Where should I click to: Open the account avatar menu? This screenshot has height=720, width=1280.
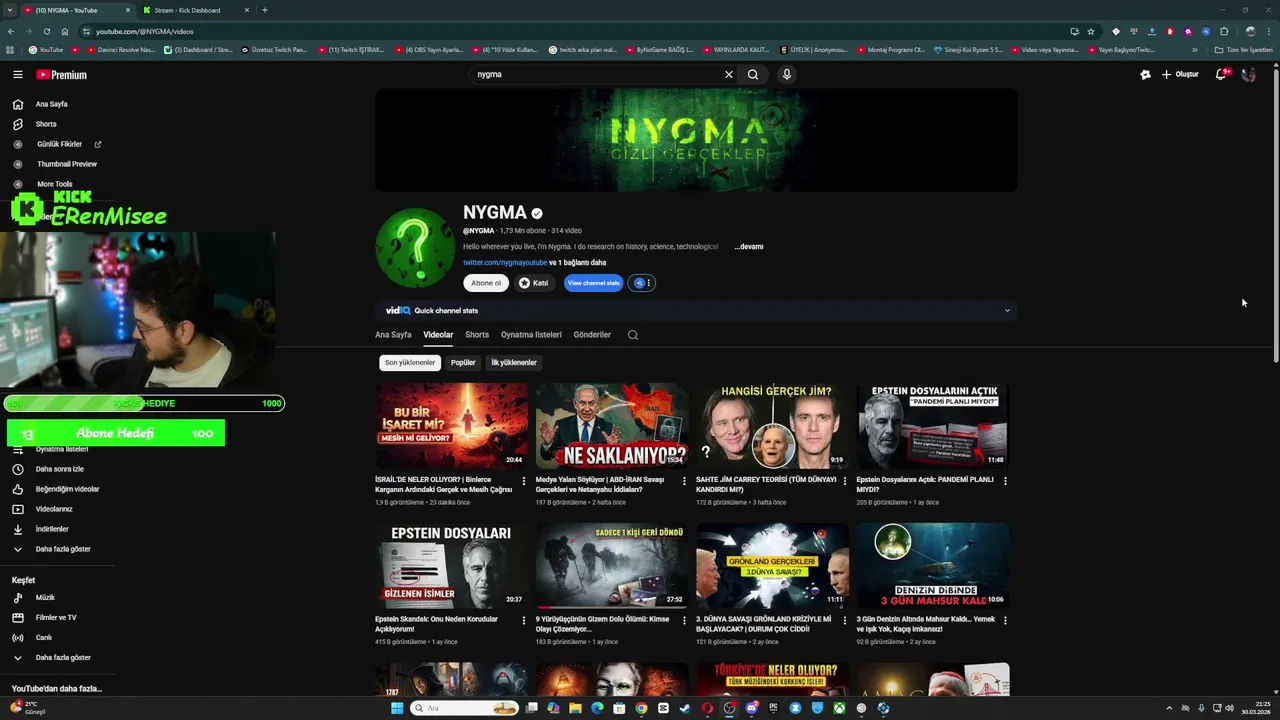1248,74
